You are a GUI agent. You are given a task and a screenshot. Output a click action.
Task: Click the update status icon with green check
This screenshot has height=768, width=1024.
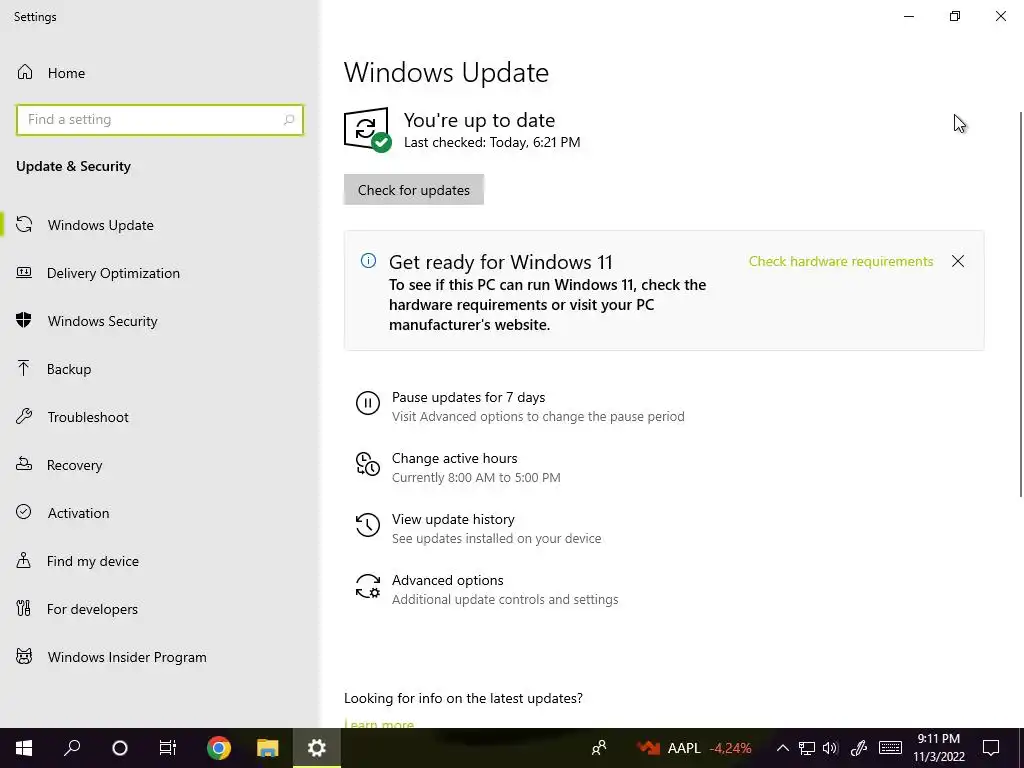[x=368, y=129]
